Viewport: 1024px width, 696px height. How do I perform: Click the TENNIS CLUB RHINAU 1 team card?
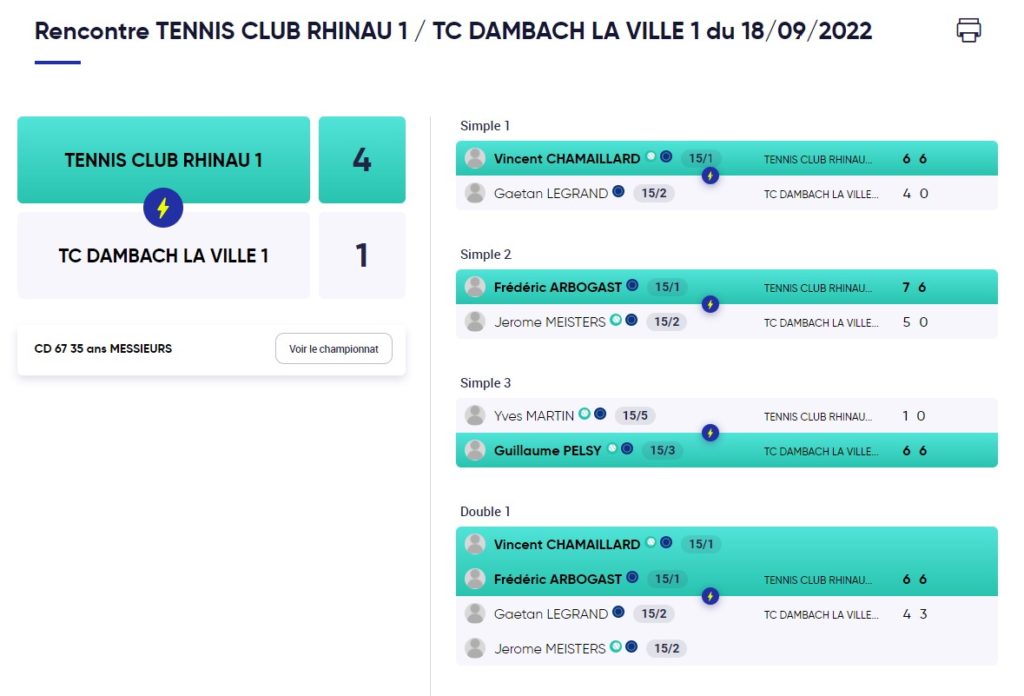tap(163, 160)
